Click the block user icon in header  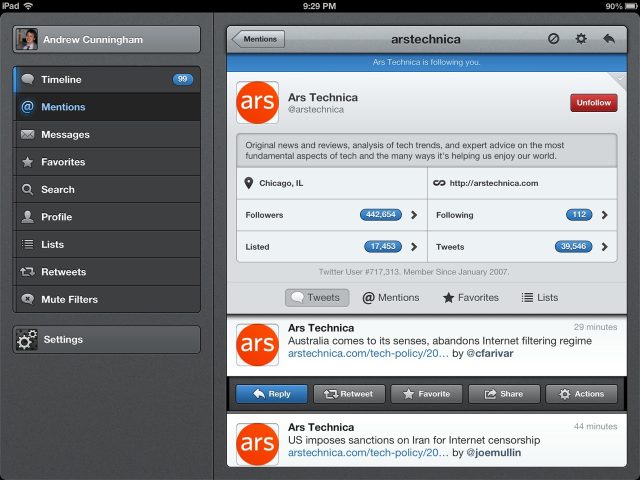click(553, 39)
